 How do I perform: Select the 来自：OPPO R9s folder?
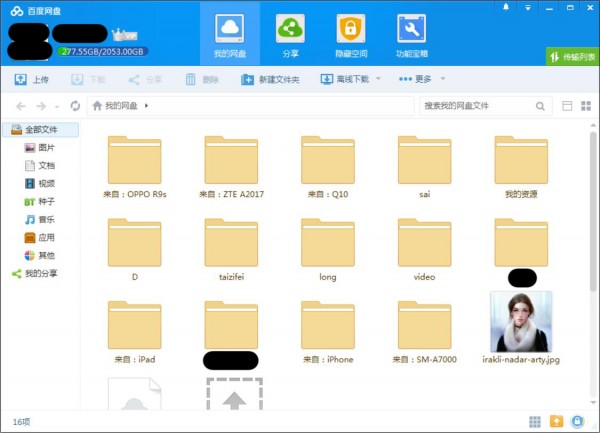coord(135,167)
